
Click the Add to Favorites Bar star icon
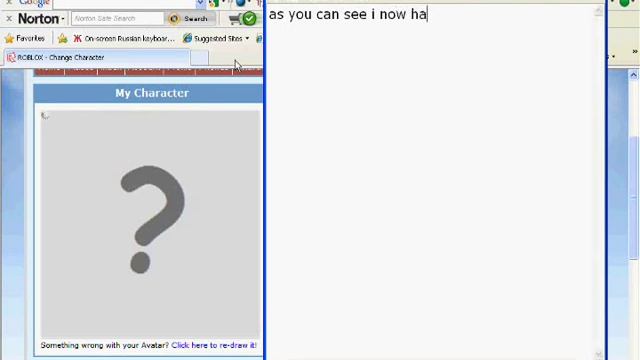pos(62,38)
